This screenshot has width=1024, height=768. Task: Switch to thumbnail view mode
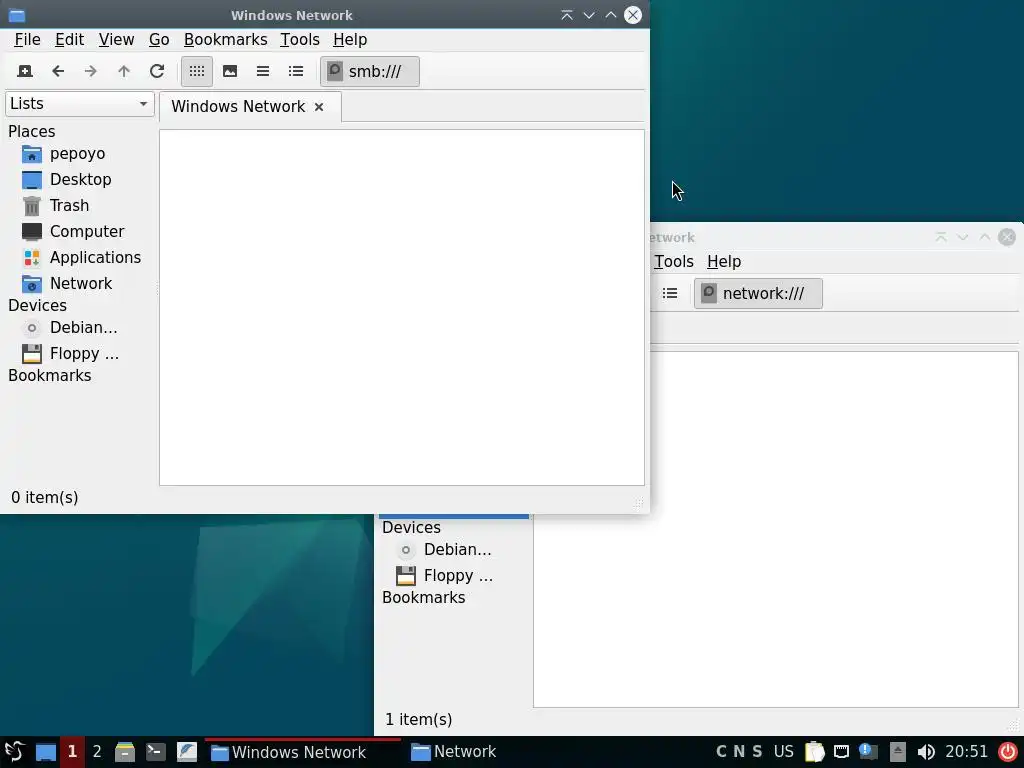tap(230, 71)
